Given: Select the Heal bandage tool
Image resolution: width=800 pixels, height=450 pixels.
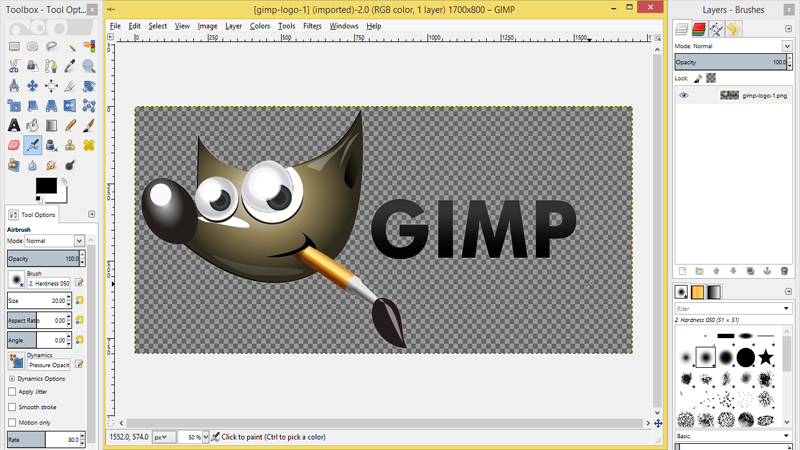Looking at the screenshot, I should tap(89, 145).
